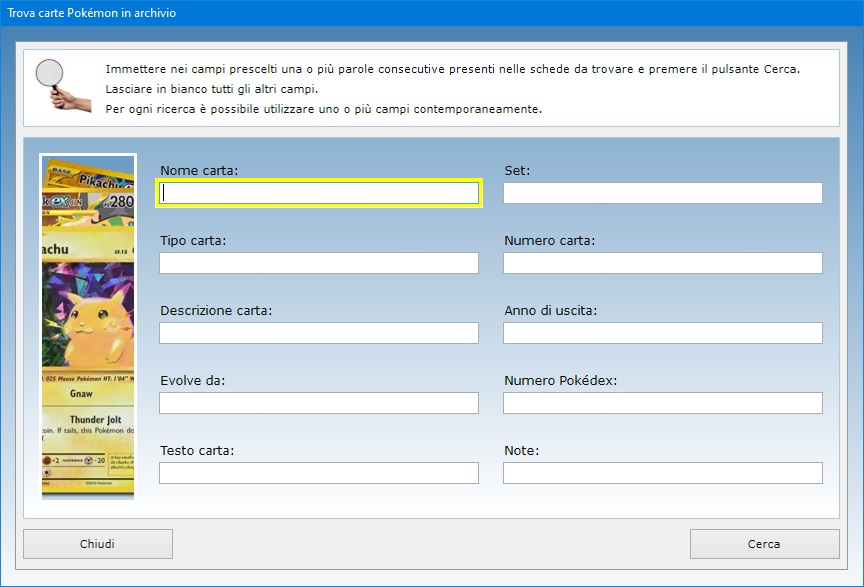Focus the Nome carta input field
Screen dimensions: 864x587
[319, 193]
